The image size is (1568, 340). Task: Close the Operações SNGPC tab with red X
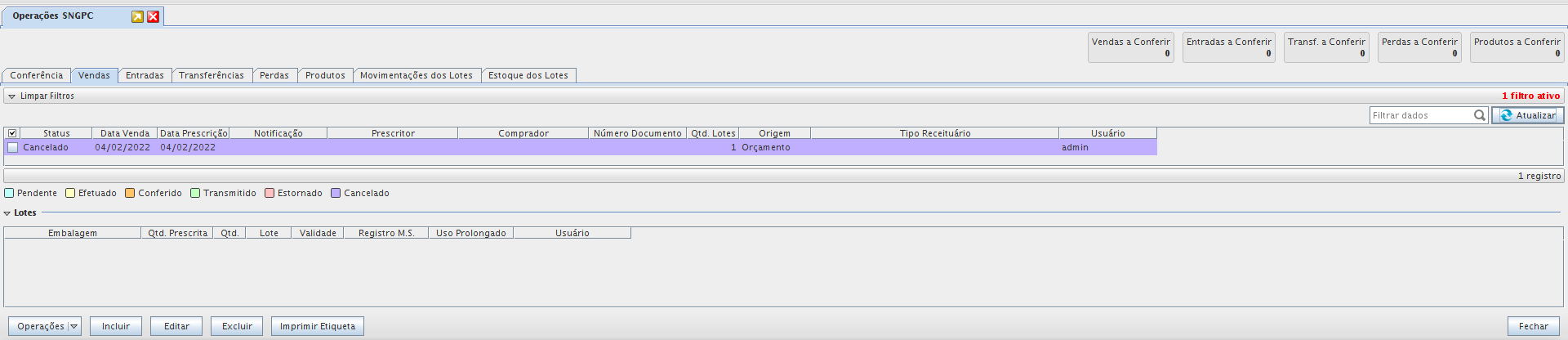[153, 16]
